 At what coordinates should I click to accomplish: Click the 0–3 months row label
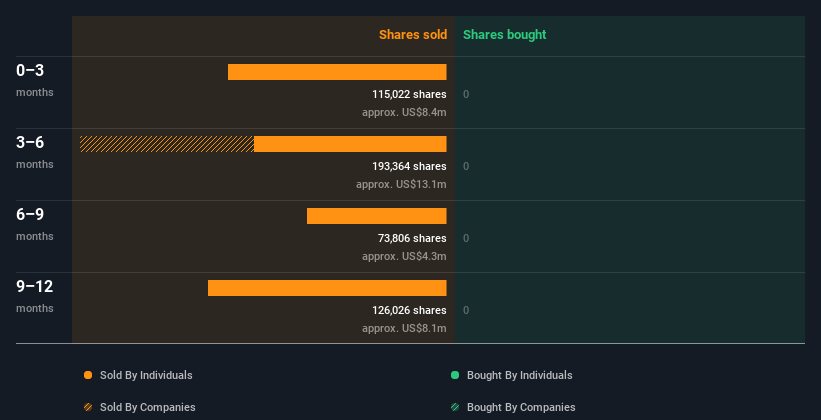35,80
